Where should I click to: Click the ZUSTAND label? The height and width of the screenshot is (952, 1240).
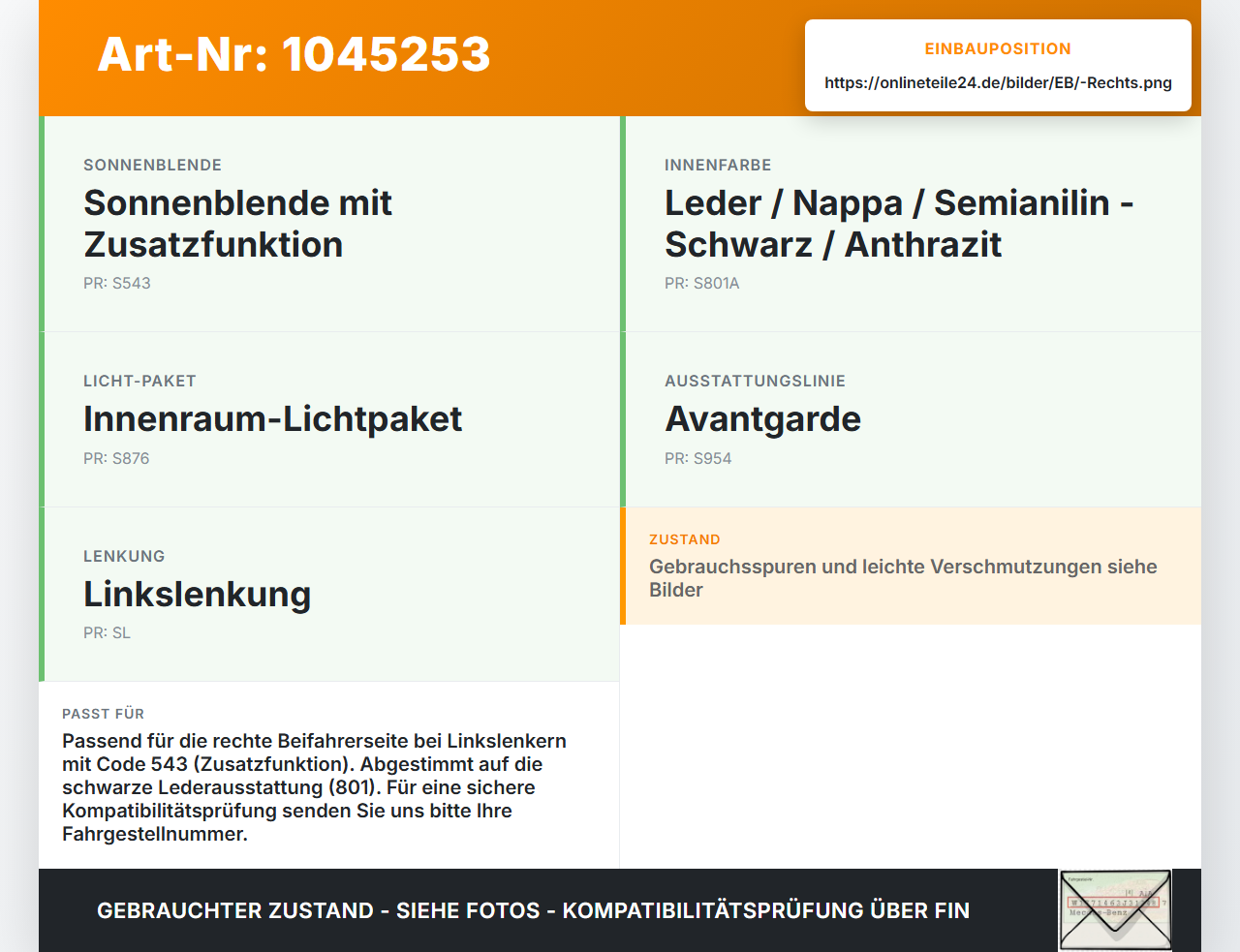click(x=685, y=540)
